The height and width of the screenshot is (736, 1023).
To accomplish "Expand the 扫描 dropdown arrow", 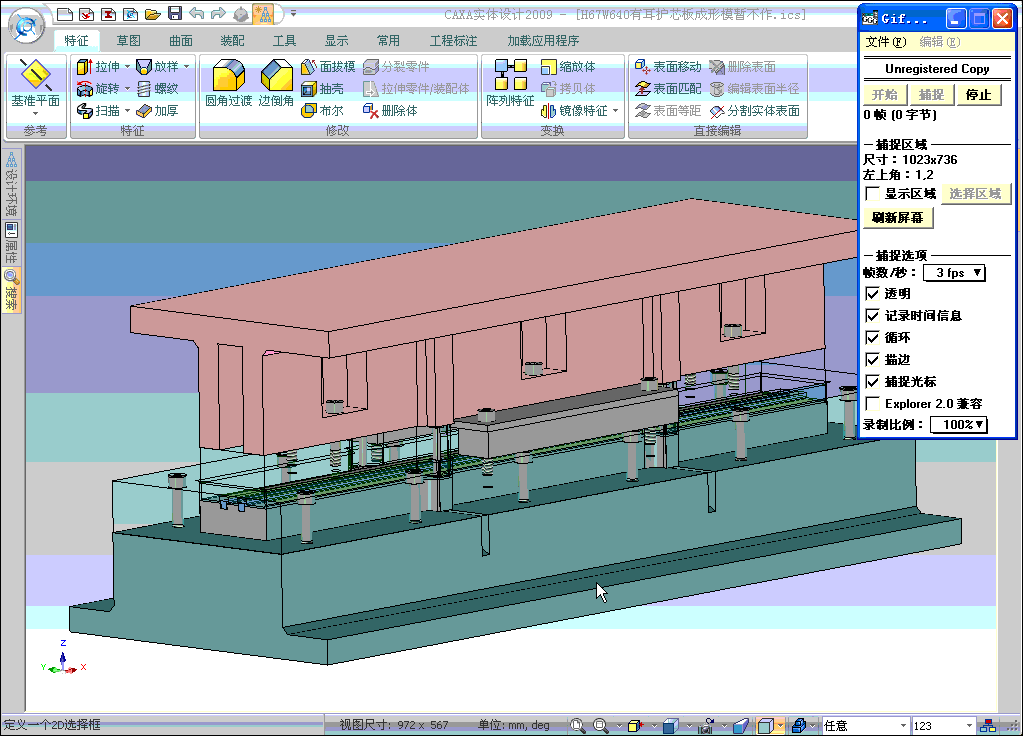I will pos(127,110).
